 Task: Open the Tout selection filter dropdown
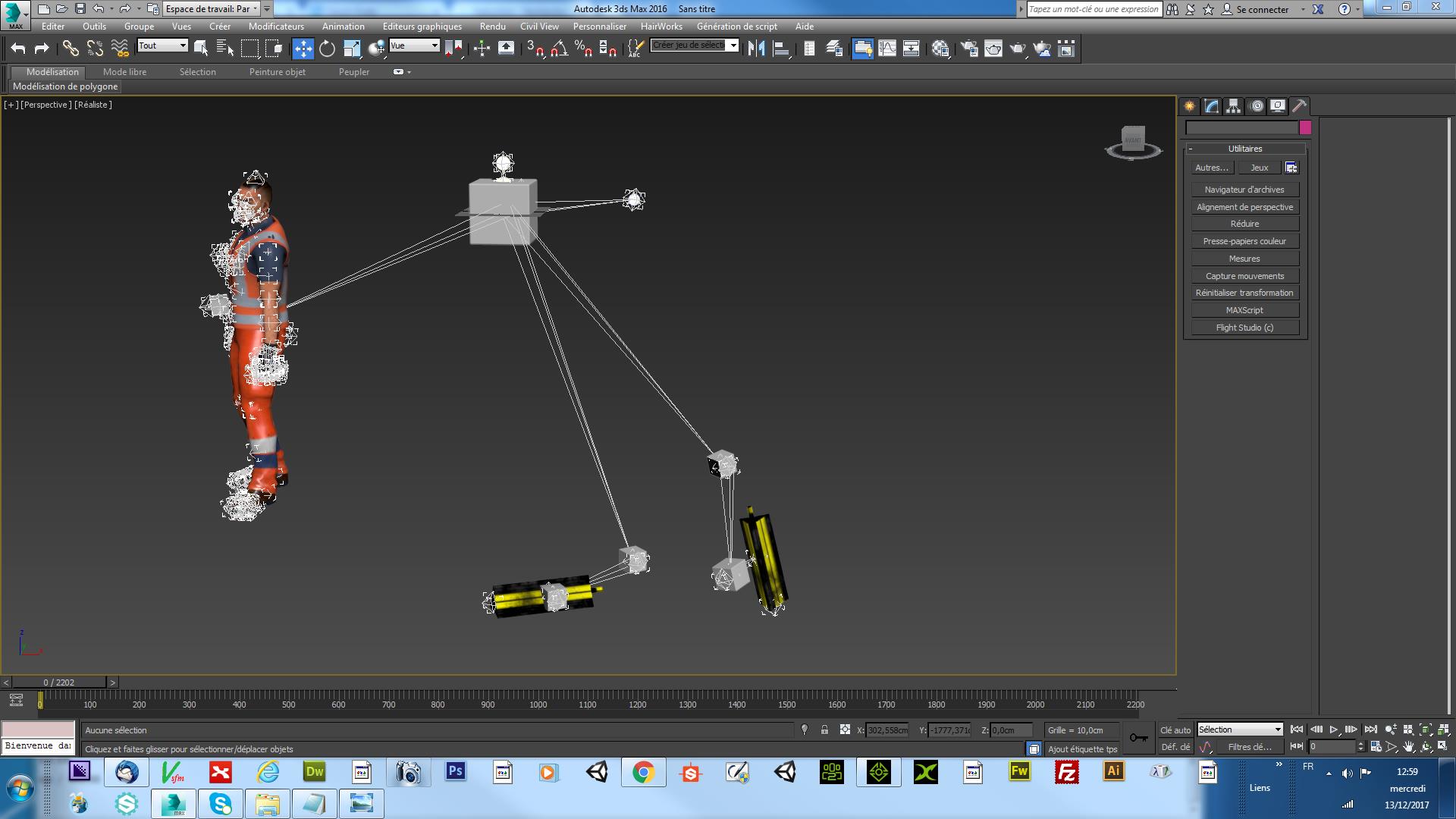[x=162, y=45]
